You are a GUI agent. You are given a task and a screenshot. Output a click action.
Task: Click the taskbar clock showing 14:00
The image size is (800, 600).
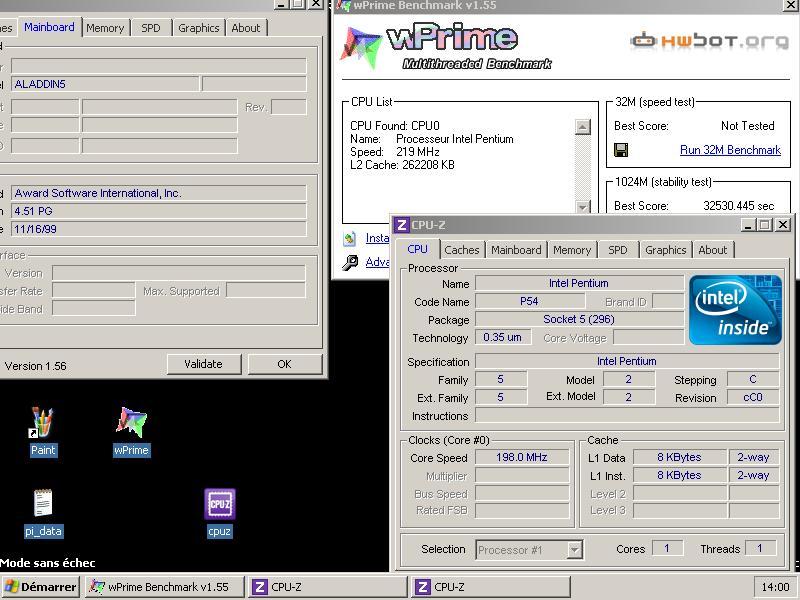pos(775,587)
